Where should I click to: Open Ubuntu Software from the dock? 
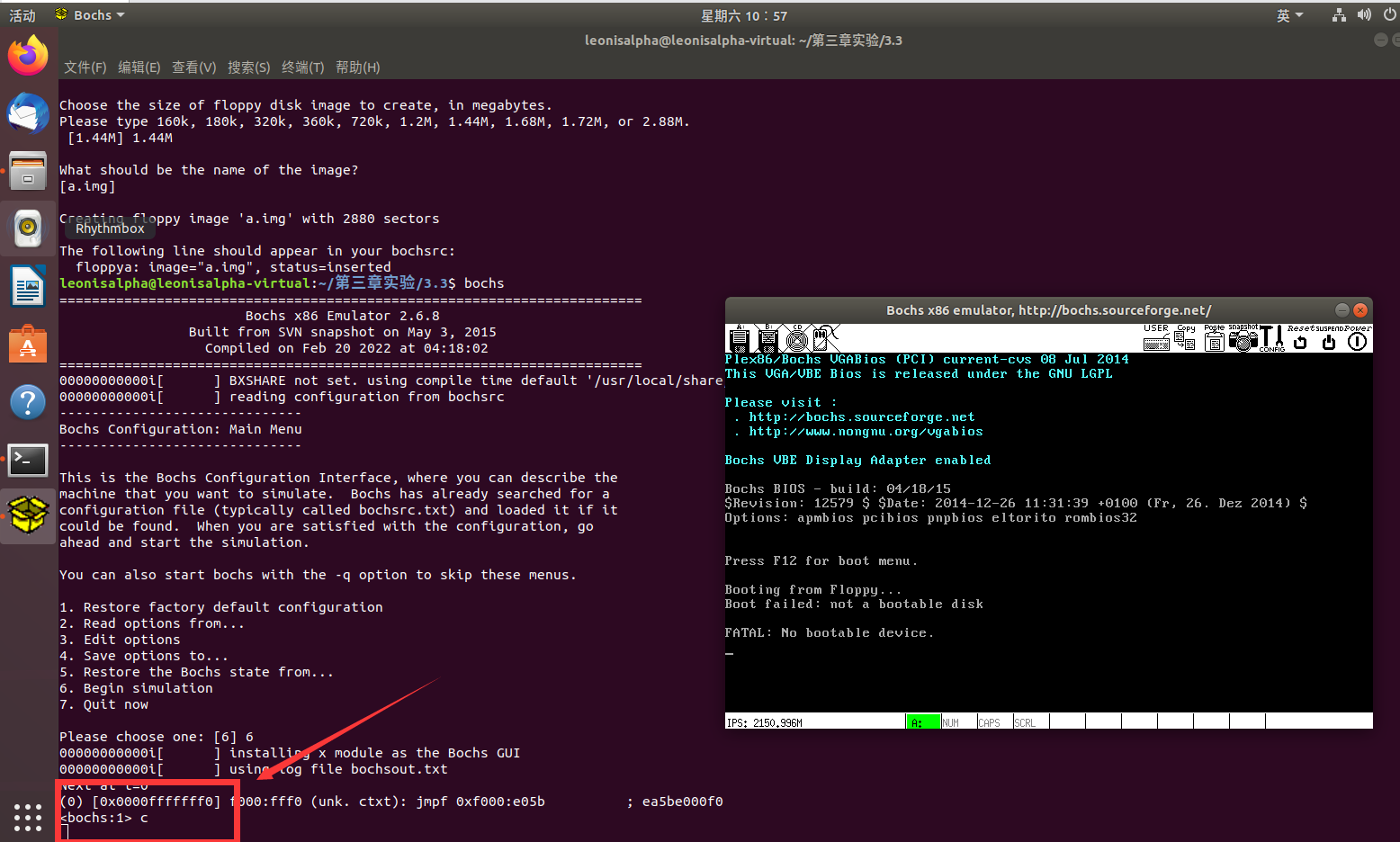point(28,345)
